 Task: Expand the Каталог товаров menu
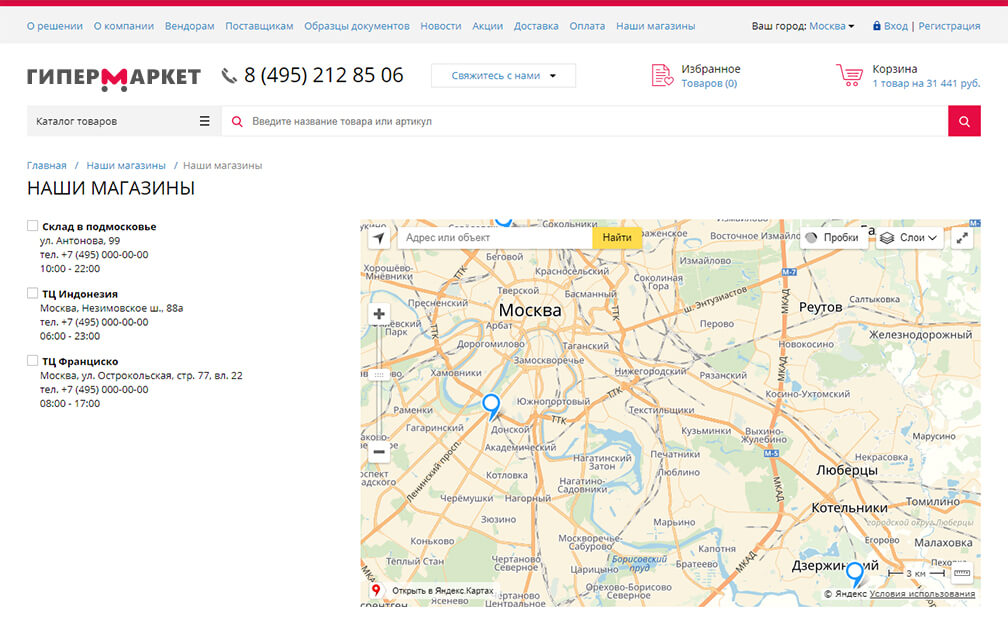point(123,121)
